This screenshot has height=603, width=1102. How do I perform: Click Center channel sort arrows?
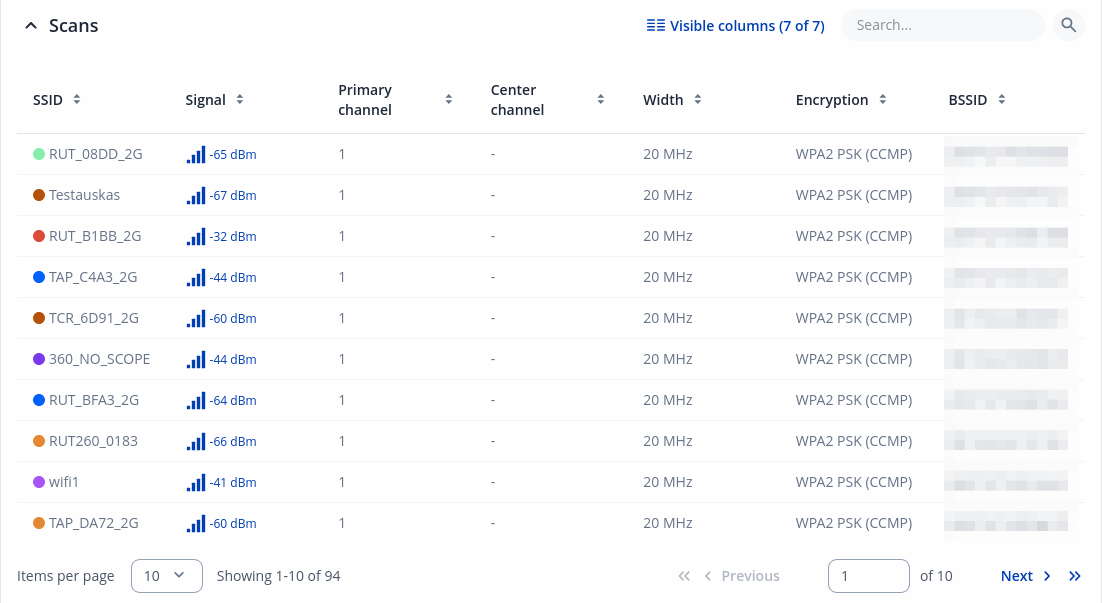click(601, 100)
